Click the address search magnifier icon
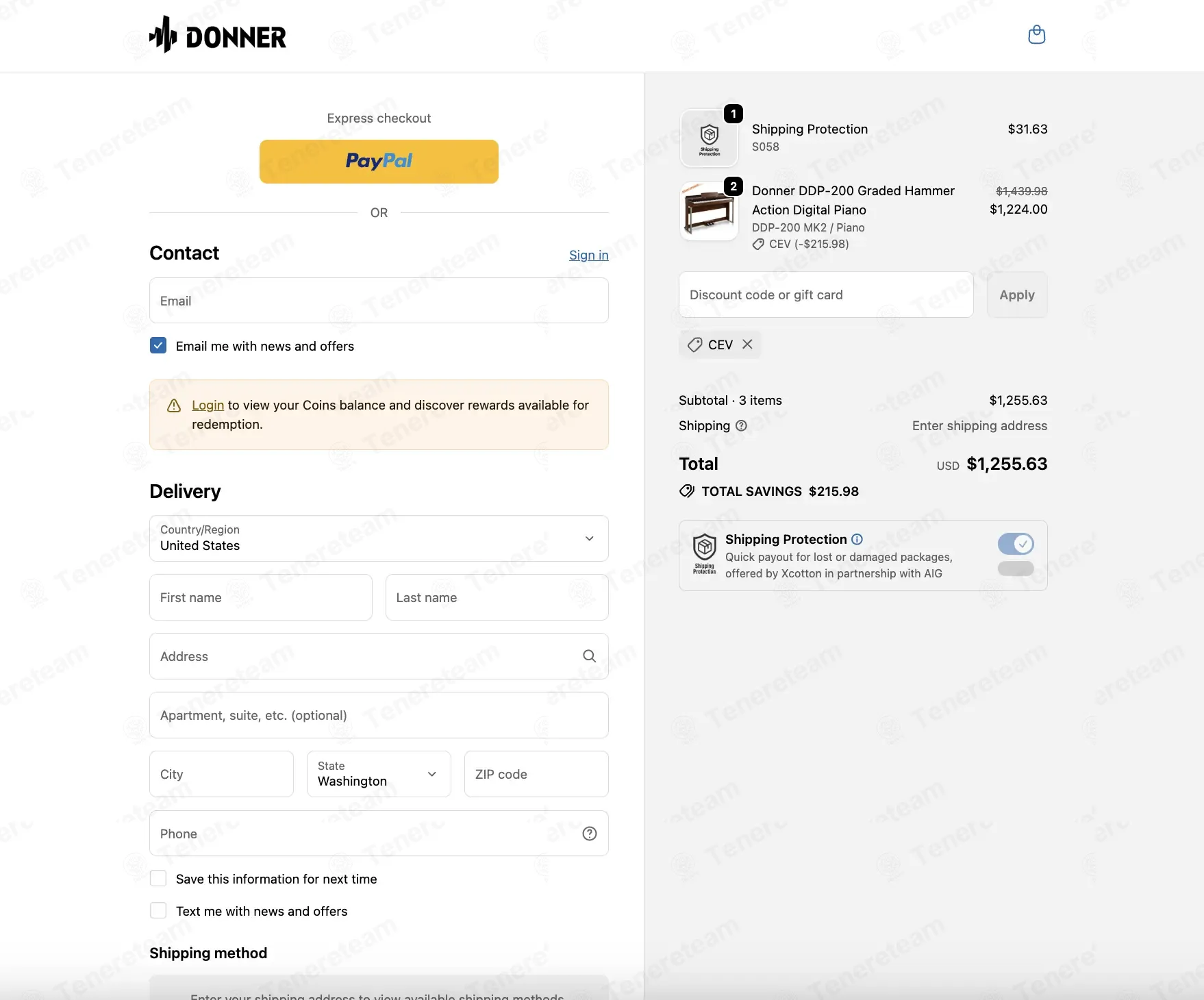Viewport: 1204px width, 1000px height. (589, 656)
